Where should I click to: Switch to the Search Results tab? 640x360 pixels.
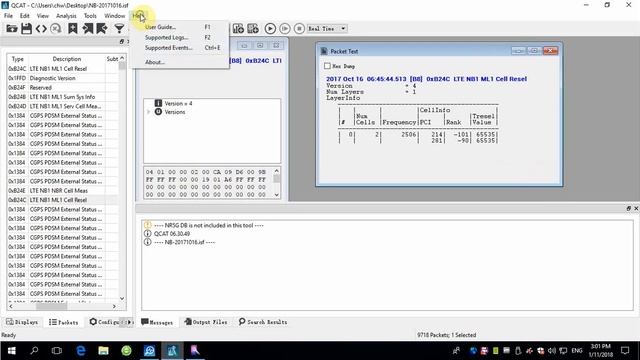click(x=263, y=322)
